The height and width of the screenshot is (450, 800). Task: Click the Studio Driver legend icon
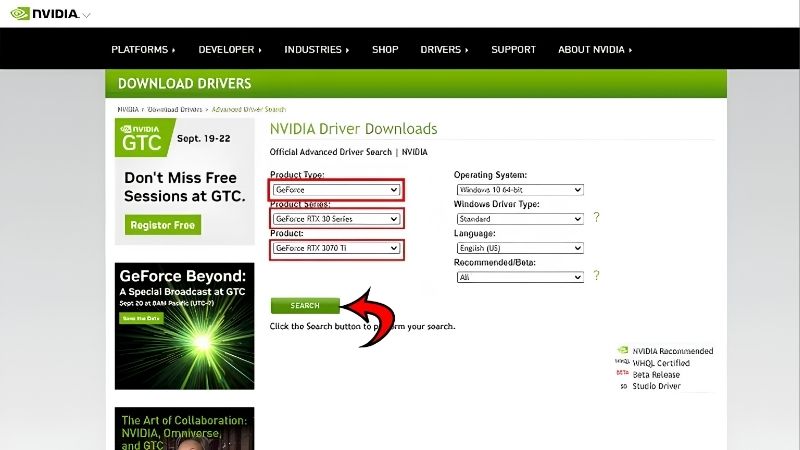coord(623,386)
